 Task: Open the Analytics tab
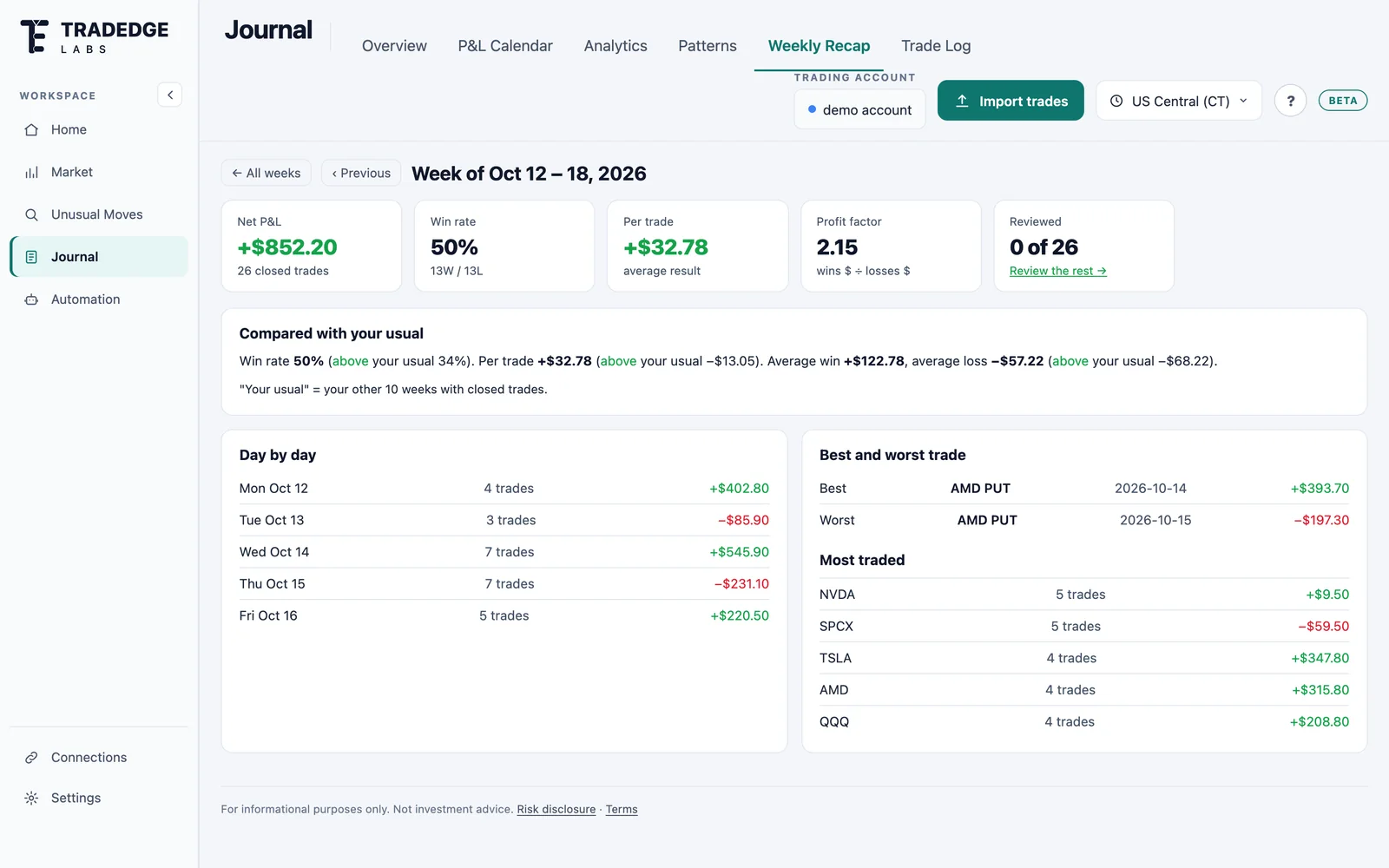[x=616, y=46]
